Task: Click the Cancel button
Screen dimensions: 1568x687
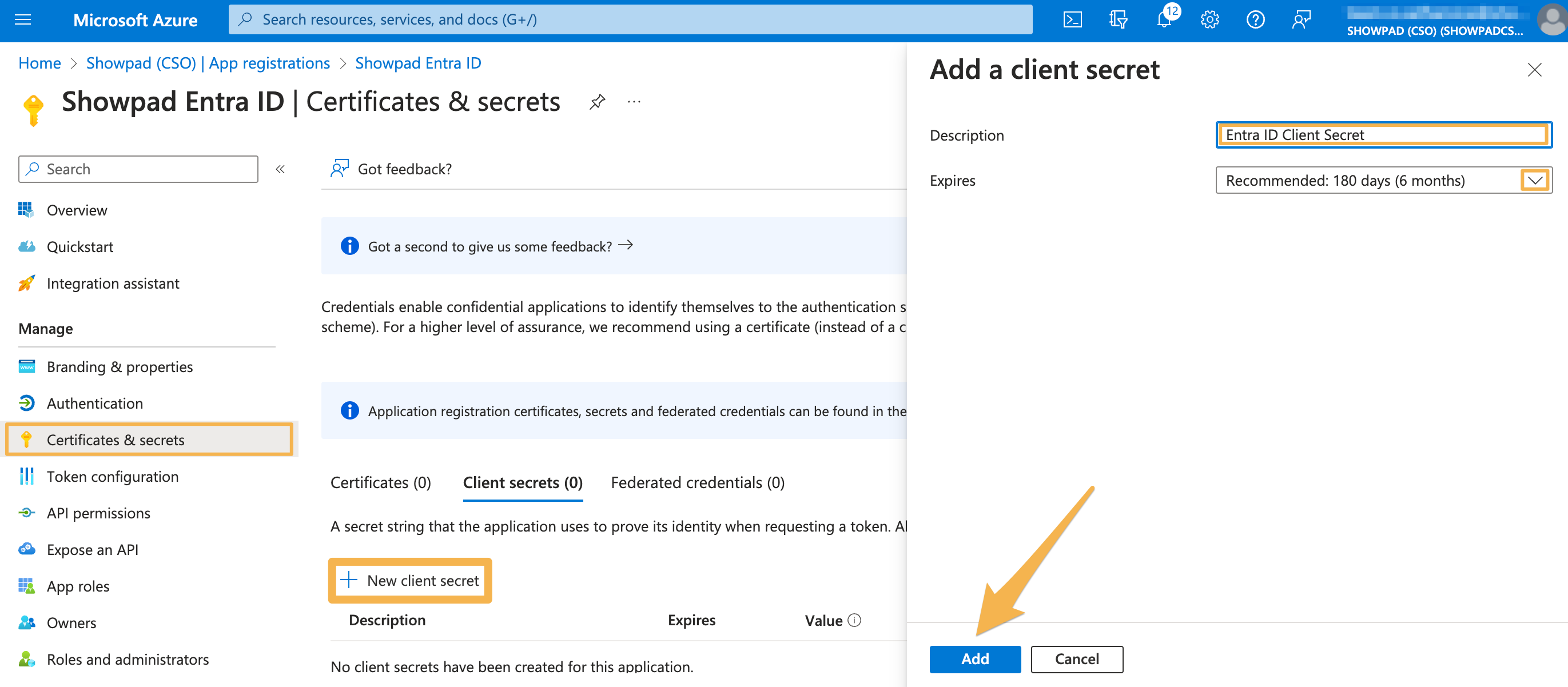Action: [x=1076, y=659]
